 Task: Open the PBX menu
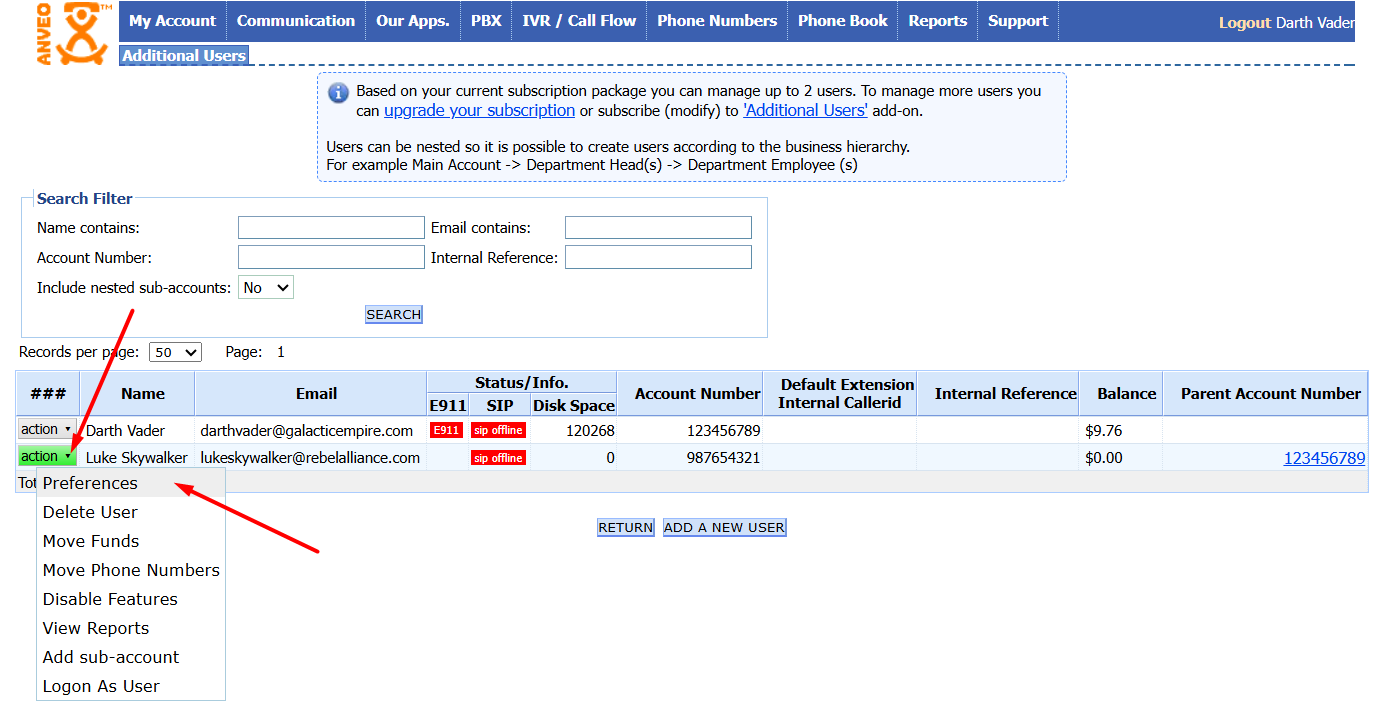(x=486, y=21)
